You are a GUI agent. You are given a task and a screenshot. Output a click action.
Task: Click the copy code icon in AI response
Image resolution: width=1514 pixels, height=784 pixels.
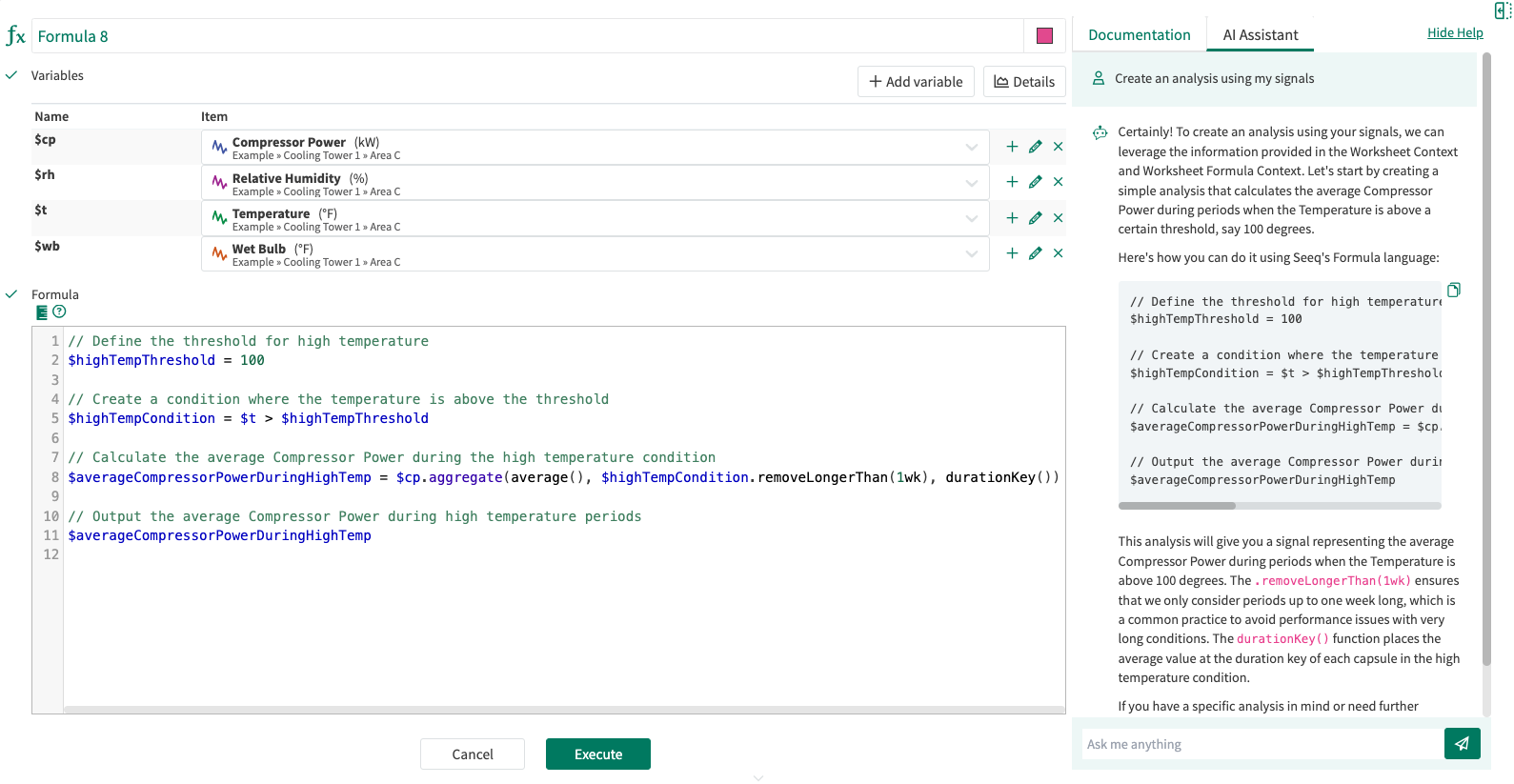1453,290
